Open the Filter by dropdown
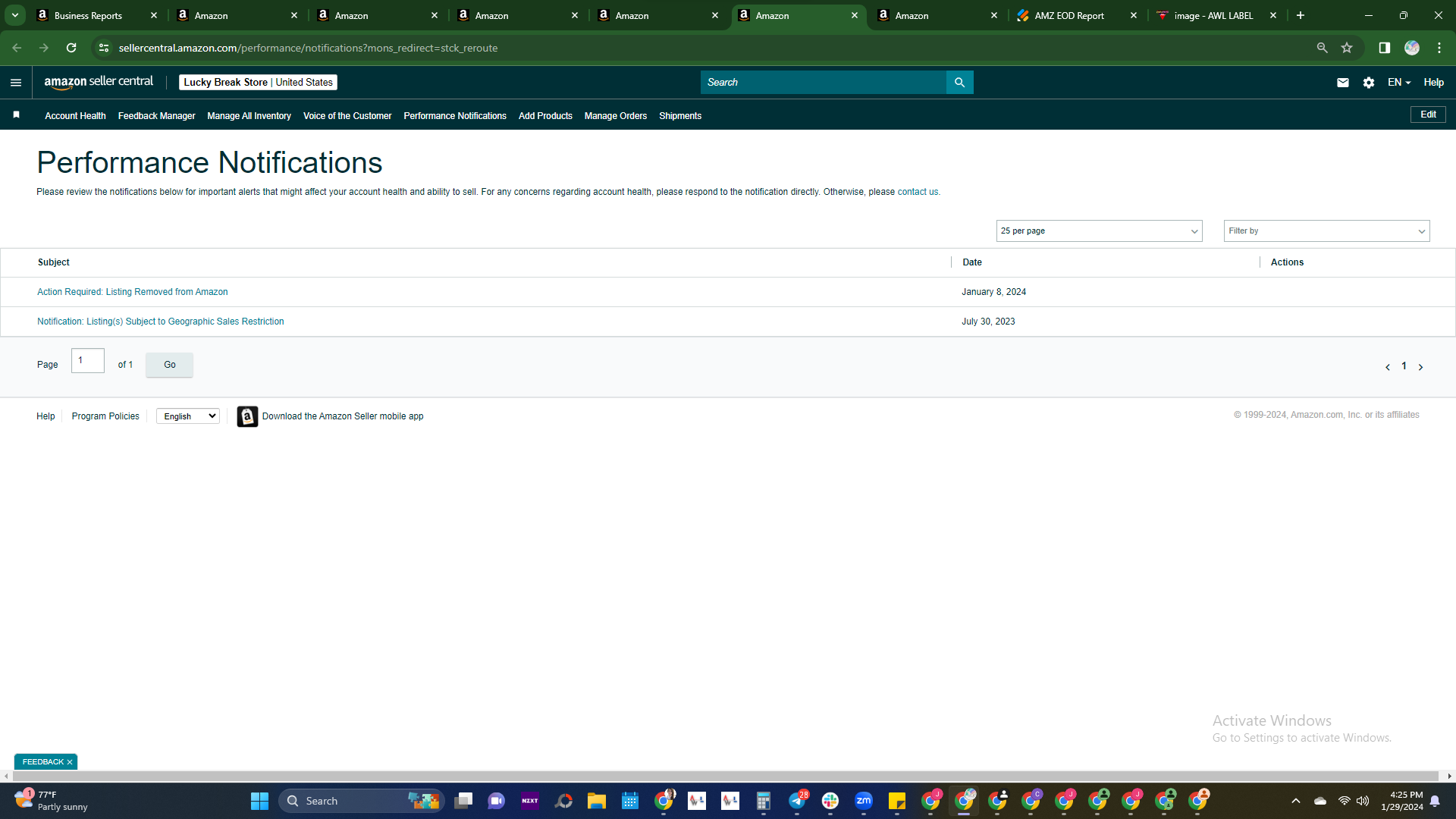 [1326, 231]
